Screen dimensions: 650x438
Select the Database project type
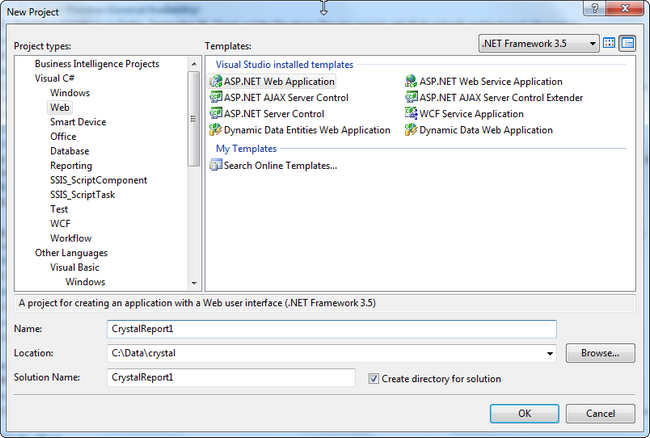(x=70, y=151)
